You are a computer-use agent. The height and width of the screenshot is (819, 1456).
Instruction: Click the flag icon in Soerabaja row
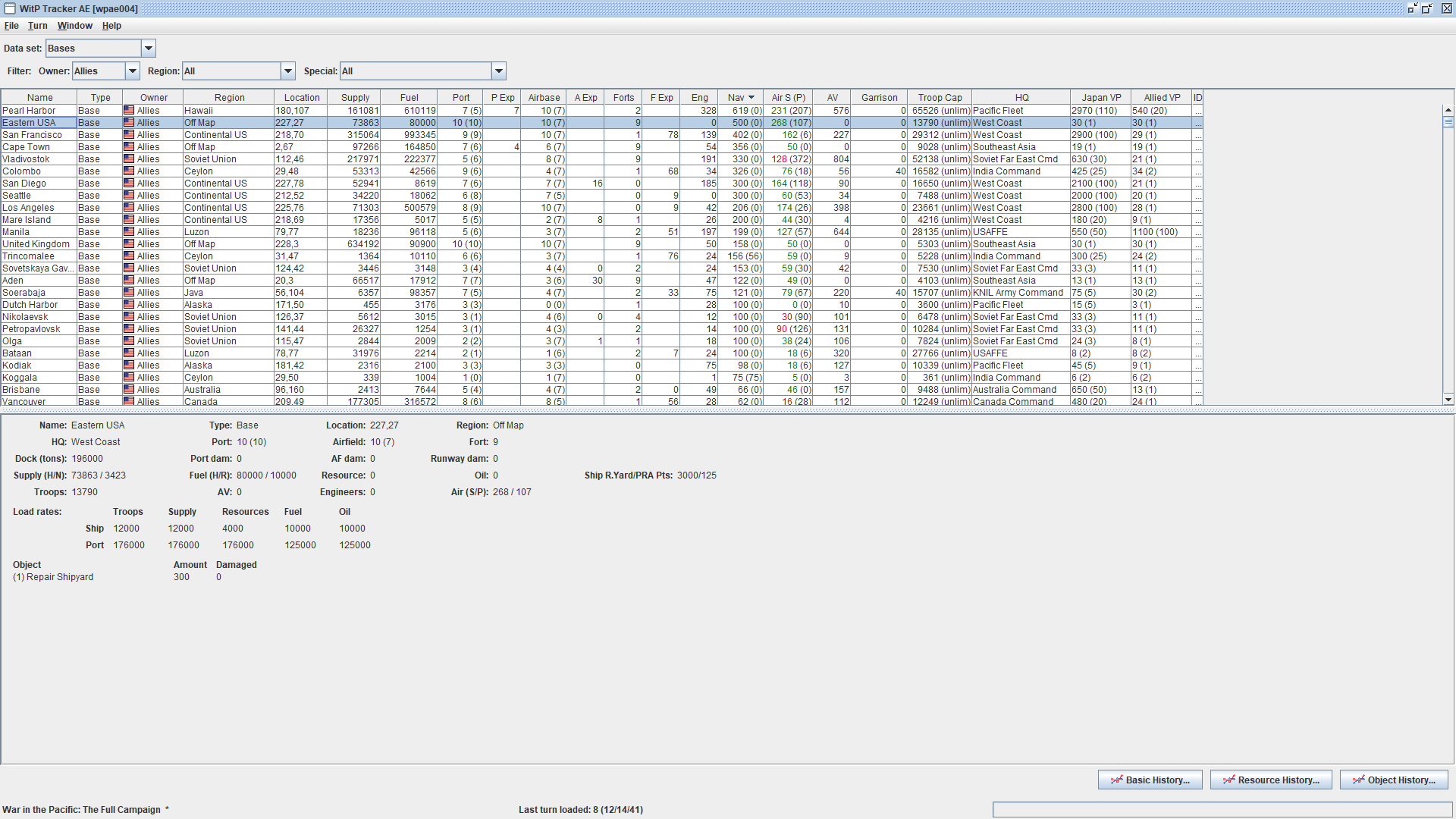tap(129, 293)
